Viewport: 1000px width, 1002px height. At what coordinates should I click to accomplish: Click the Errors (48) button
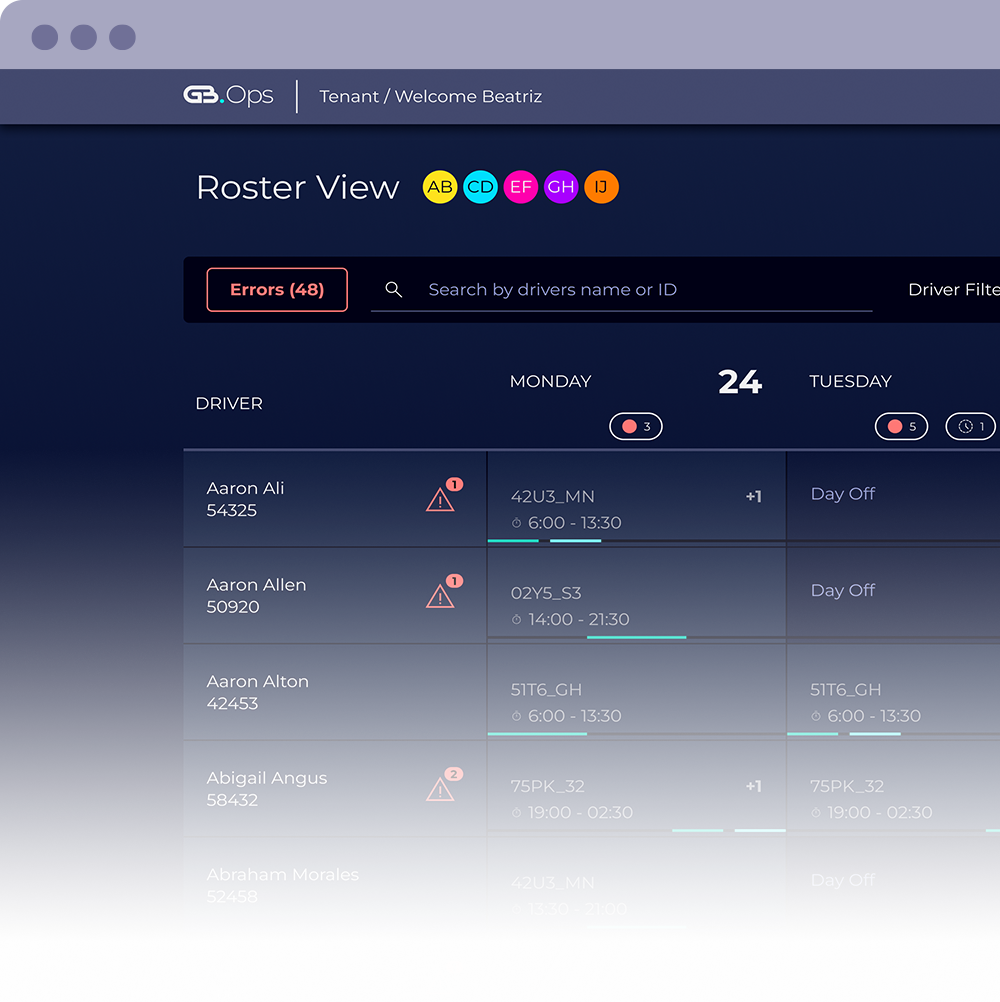click(277, 289)
